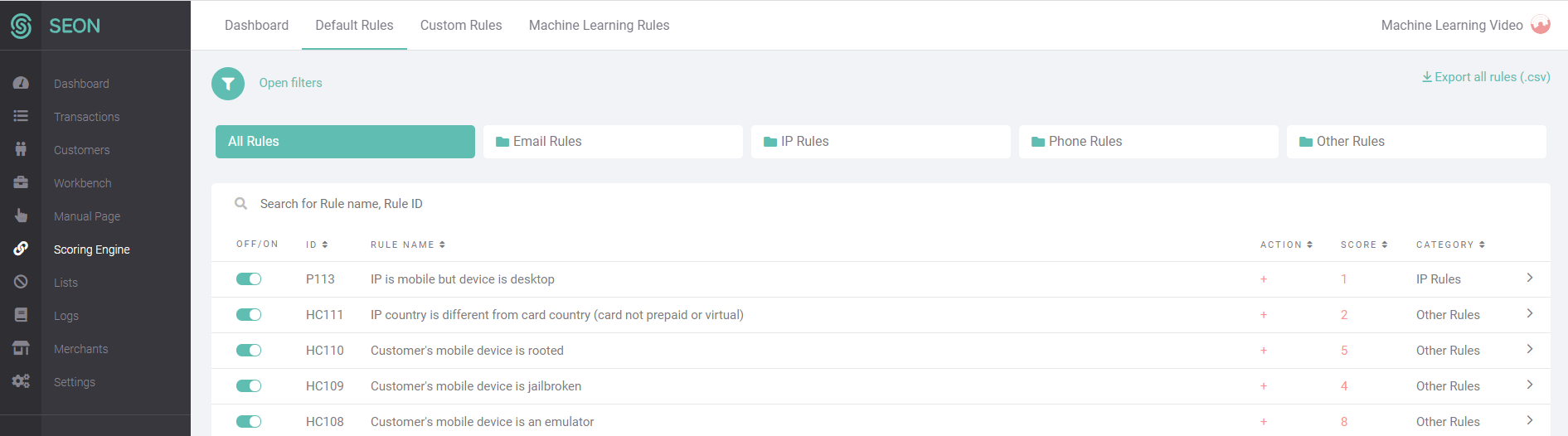This screenshot has width=1568, height=436.
Task: Click the rule name search field
Action: click(881, 204)
